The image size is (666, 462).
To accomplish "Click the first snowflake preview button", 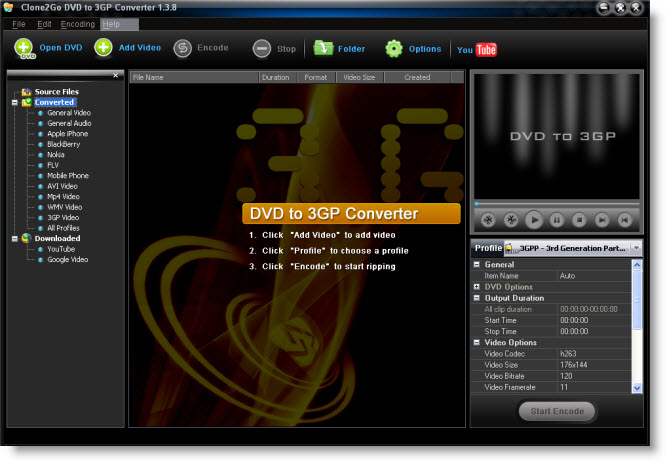I will (488, 220).
